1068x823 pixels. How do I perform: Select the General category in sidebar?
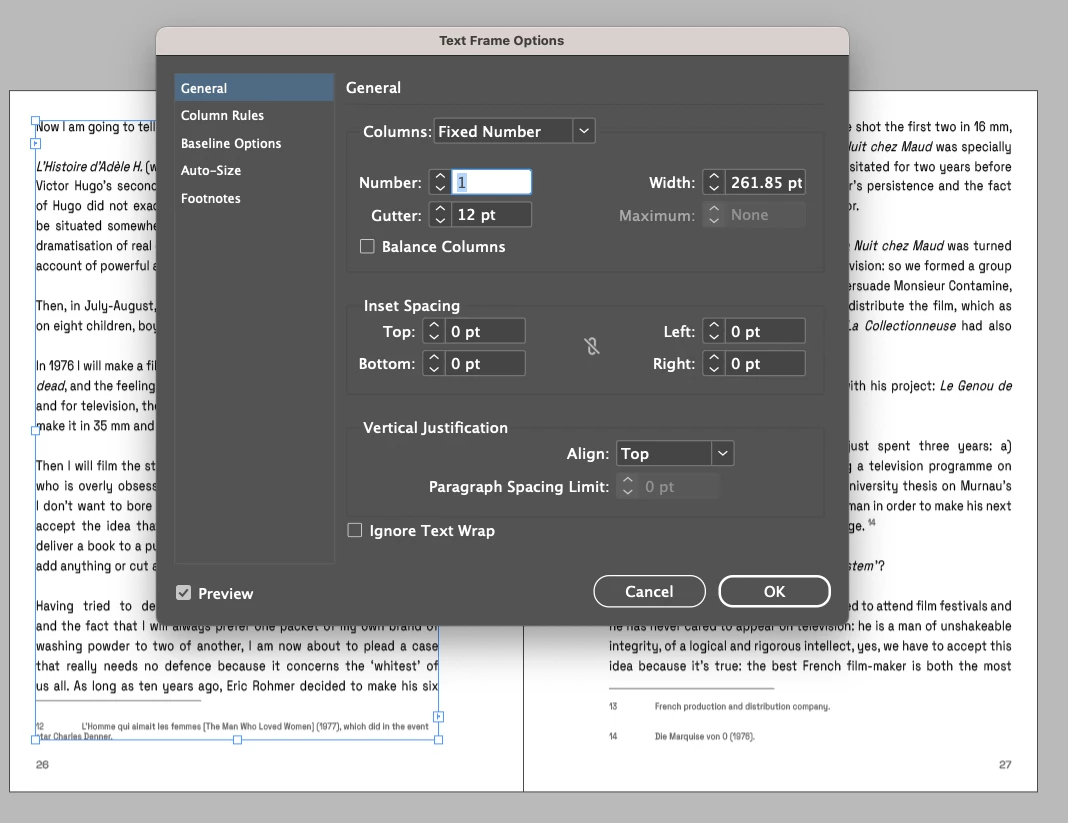coord(254,88)
